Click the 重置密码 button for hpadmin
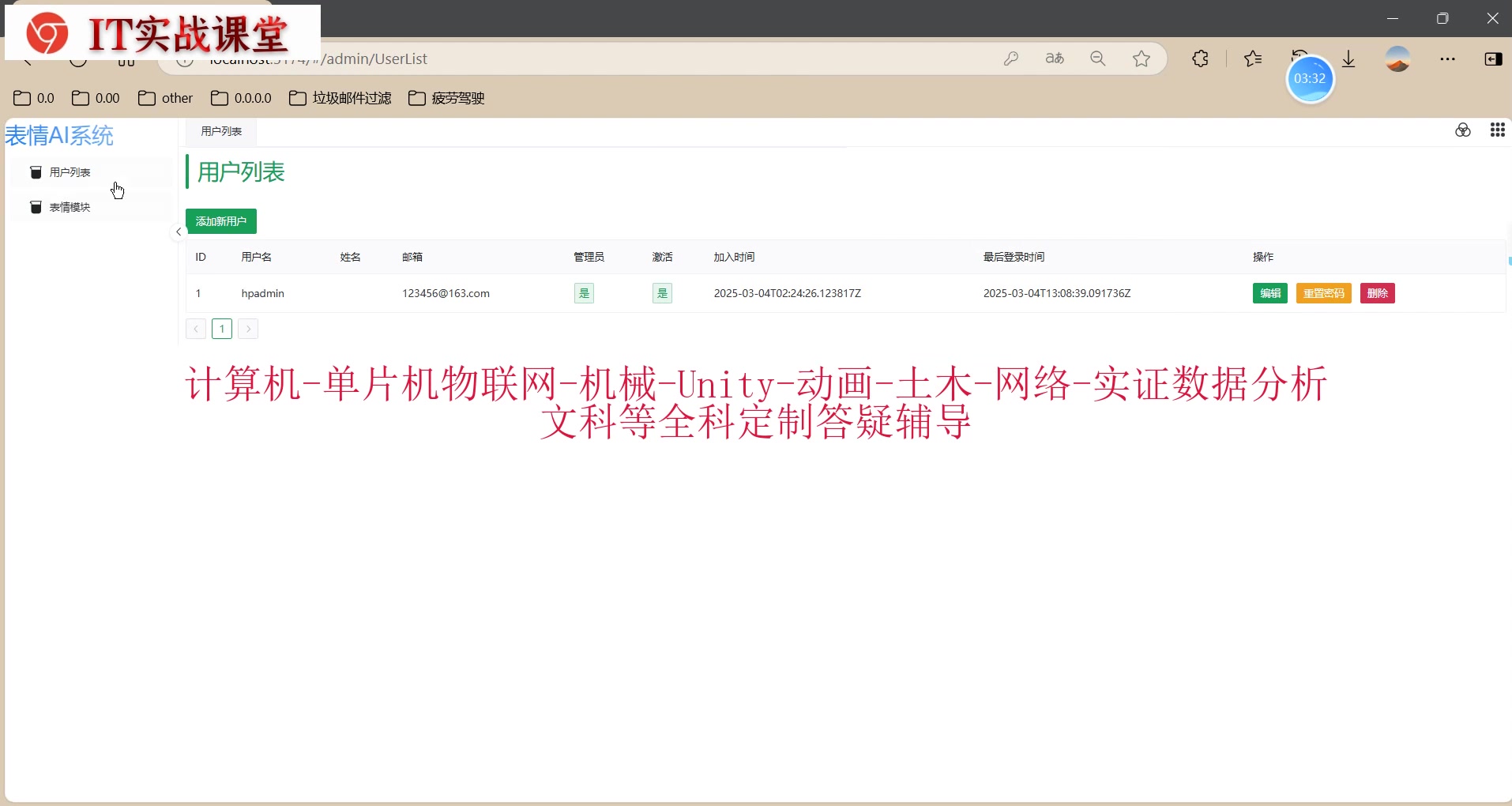Viewport: 1512px width, 806px height. (1324, 293)
